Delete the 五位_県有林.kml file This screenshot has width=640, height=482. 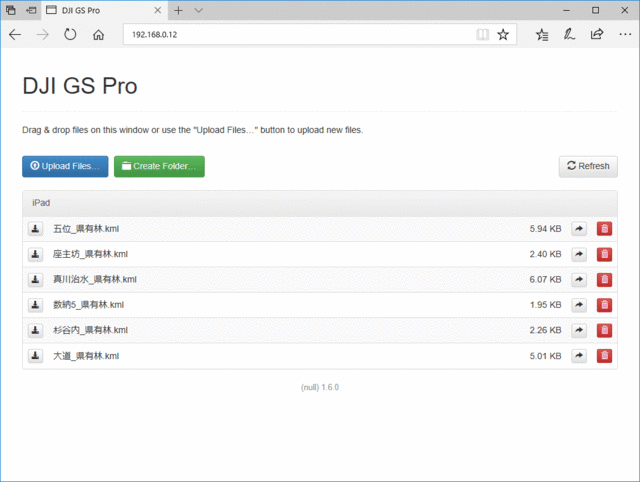[x=604, y=229]
